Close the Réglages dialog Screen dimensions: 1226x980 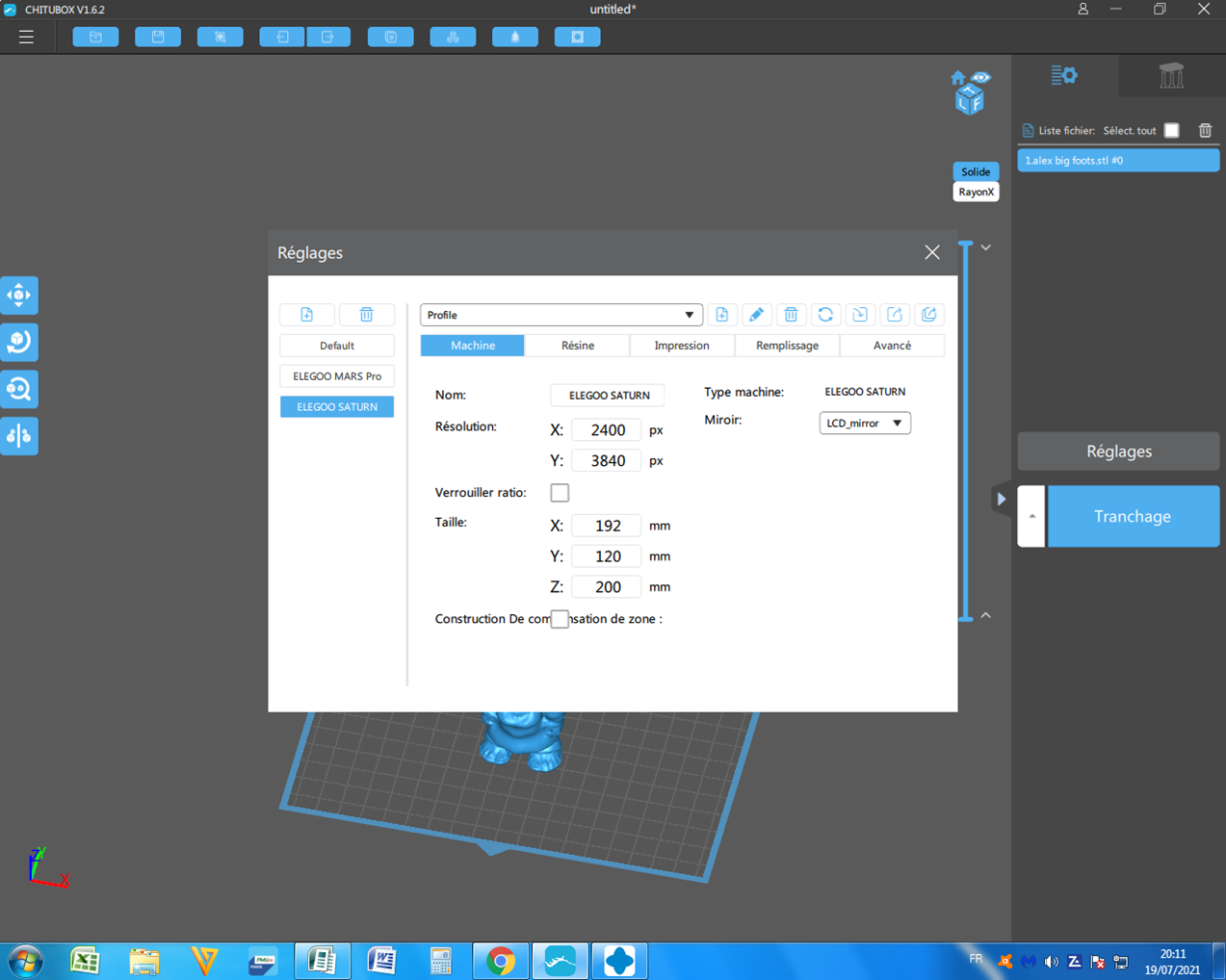tap(932, 252)
